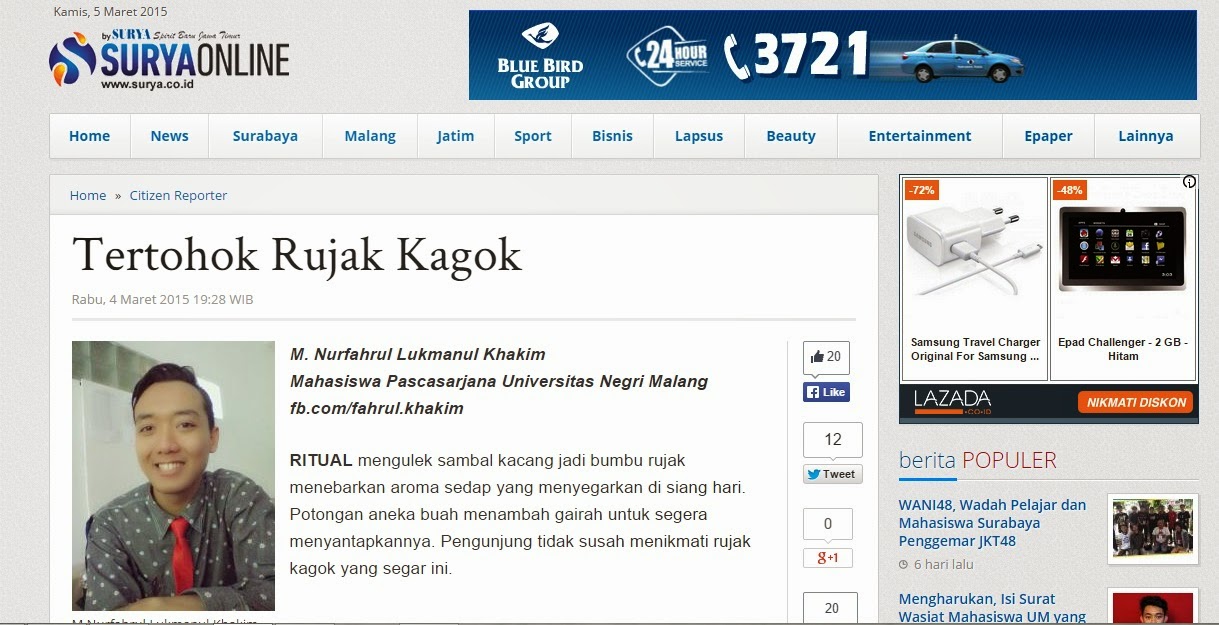Click the Facebook Like button
This screenshot has width=1219, height=625.
(x=826, y=392)
